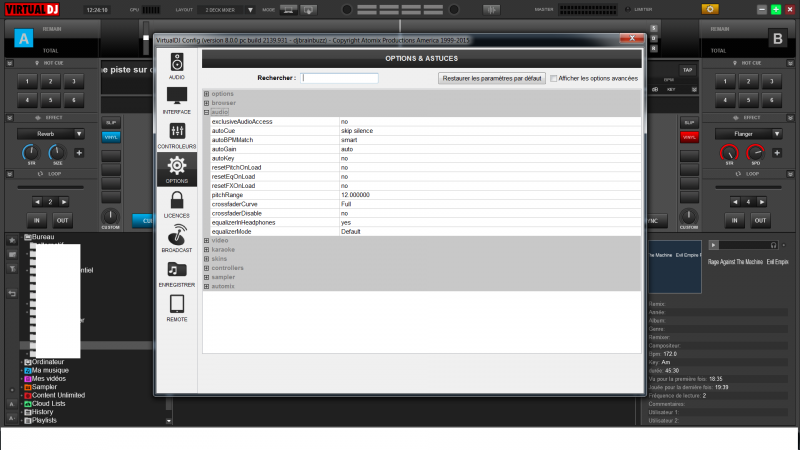Click plus icon beside deck B effect knobs

click(x=777, y=153)
